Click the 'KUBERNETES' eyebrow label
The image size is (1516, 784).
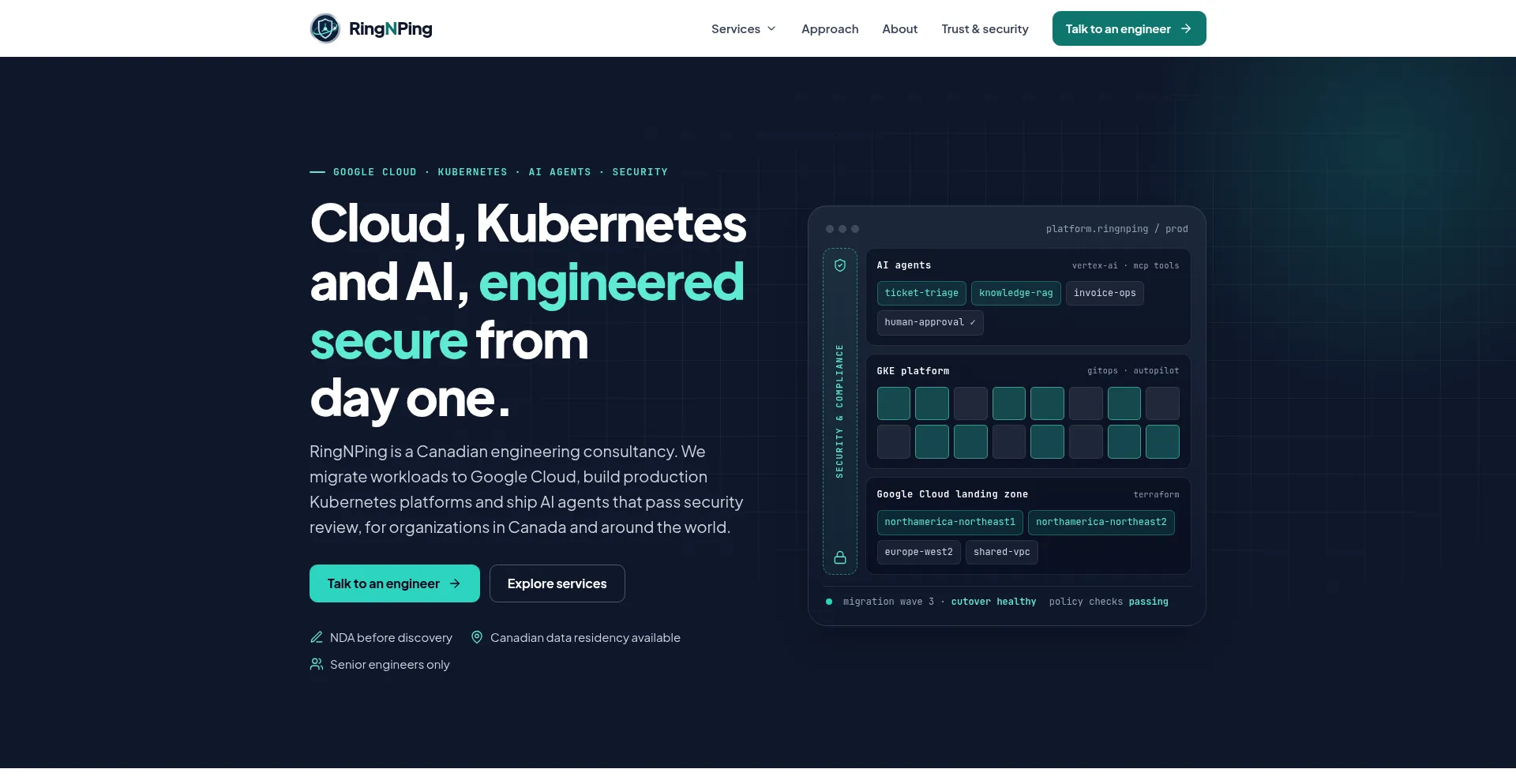pyautogui.click(x=473, y=172)
